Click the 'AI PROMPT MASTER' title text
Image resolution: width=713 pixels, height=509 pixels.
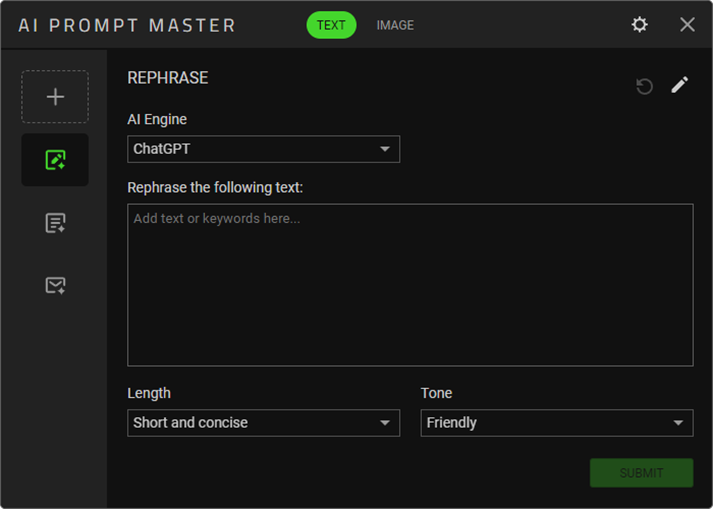[x=127, y=25]
